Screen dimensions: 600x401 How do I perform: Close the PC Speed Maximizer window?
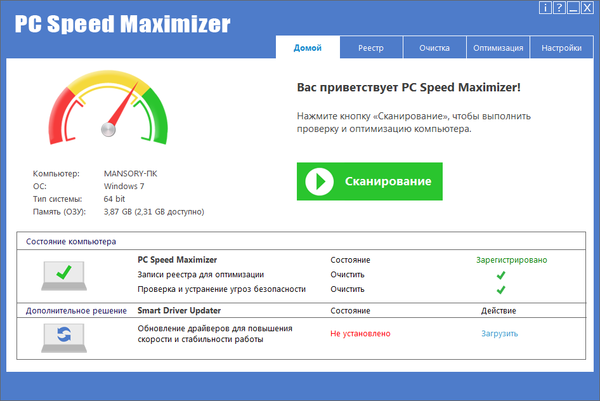coord(587,7)
